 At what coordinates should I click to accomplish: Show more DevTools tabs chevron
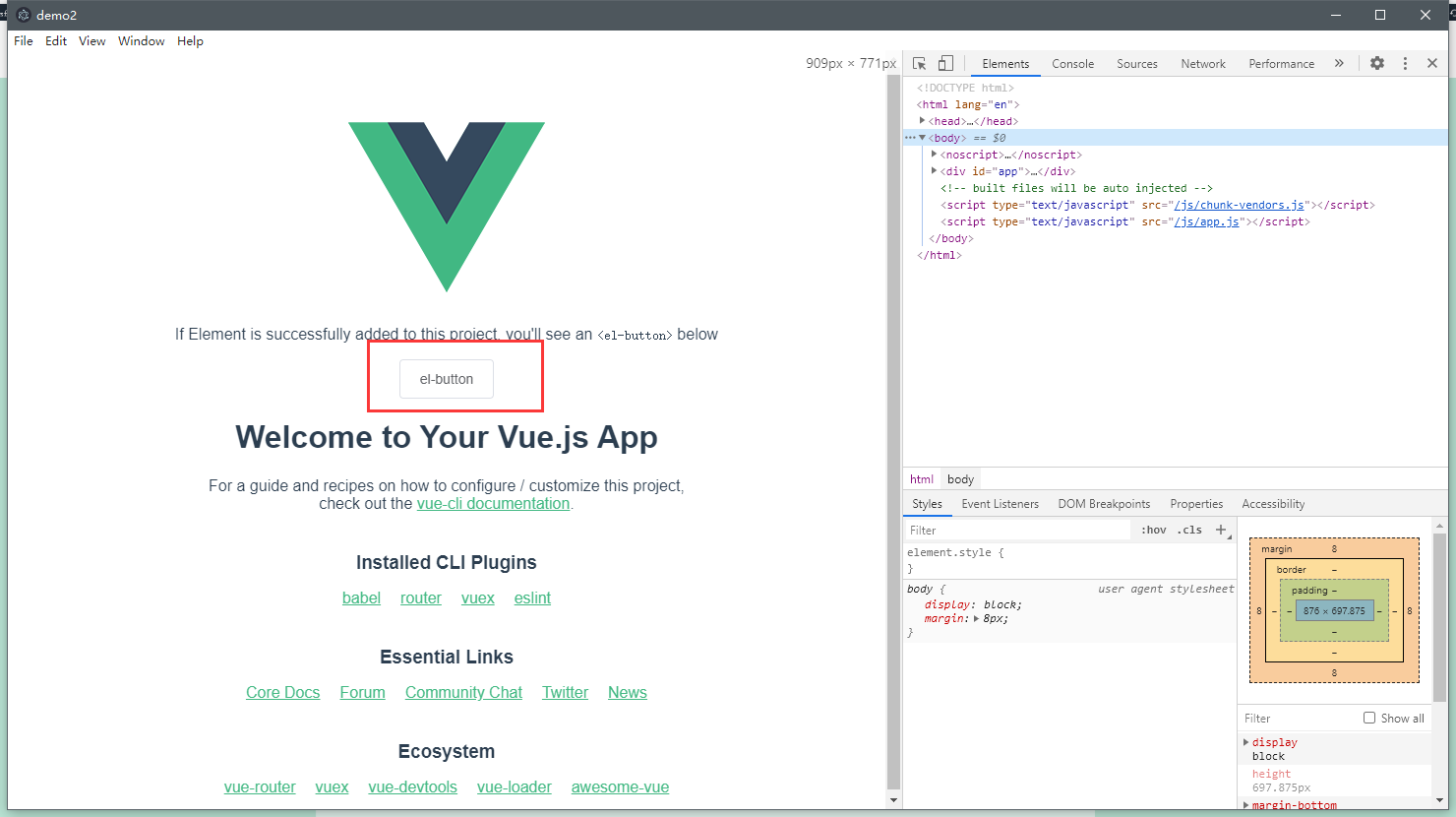[x=1339, y=63]
